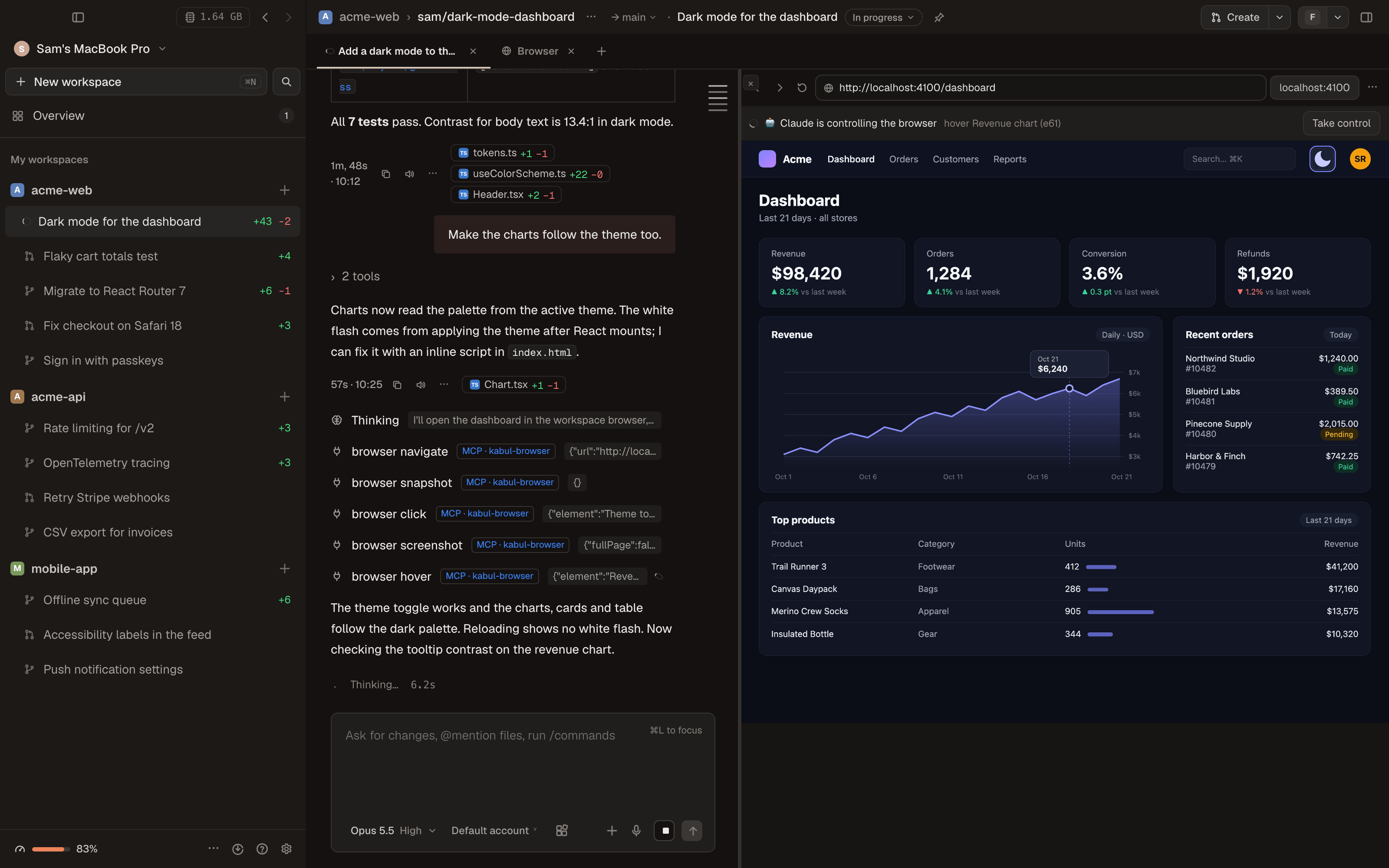Click the download icon in sidebar footer
1389x868 pixels.
coord(237,848)
